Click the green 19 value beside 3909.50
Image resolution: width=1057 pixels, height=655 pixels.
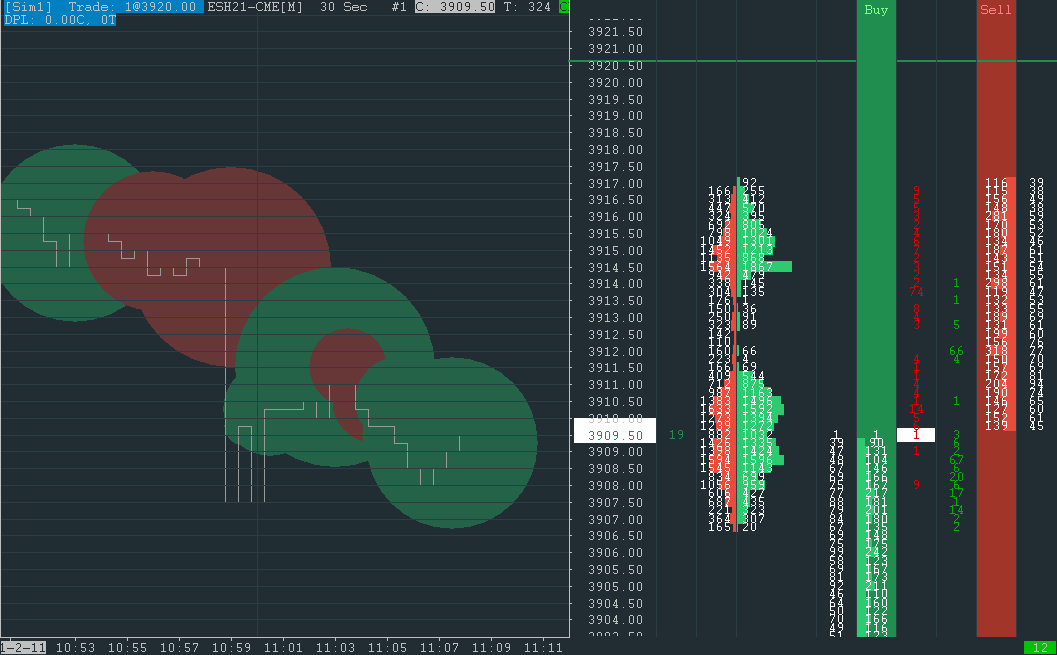click(676, 435)
